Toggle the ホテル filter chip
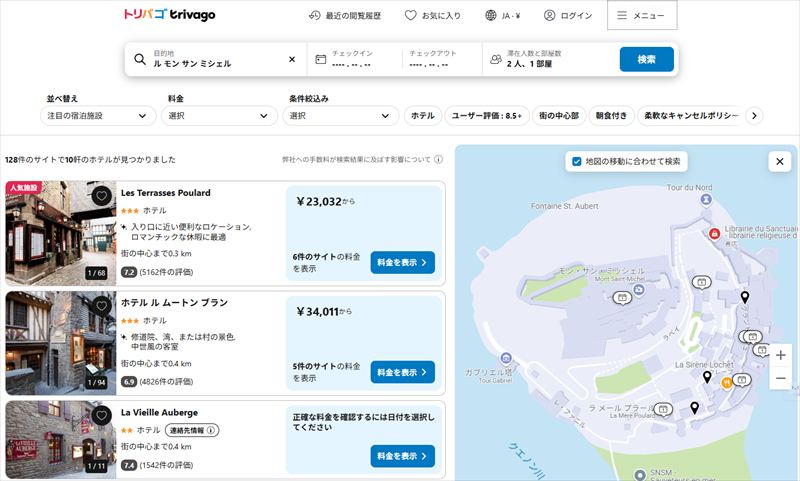This screenshot has height=481, width=800. [422, 116]
